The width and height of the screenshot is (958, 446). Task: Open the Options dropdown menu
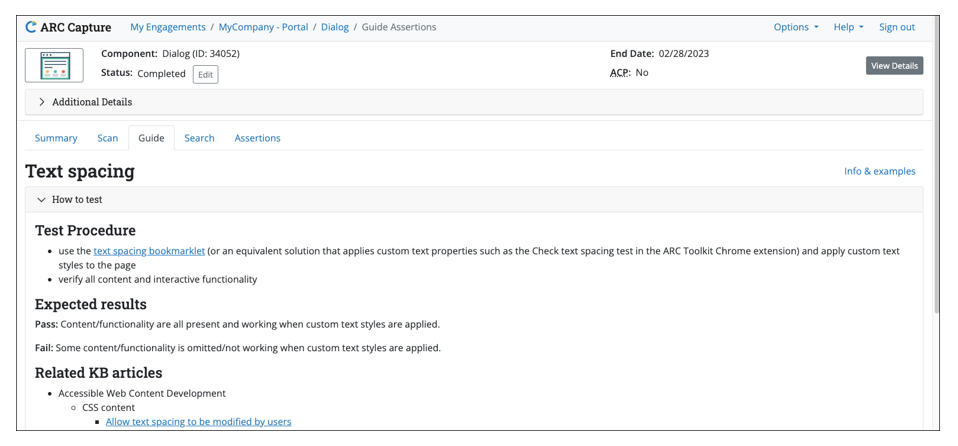coord(795,27)
